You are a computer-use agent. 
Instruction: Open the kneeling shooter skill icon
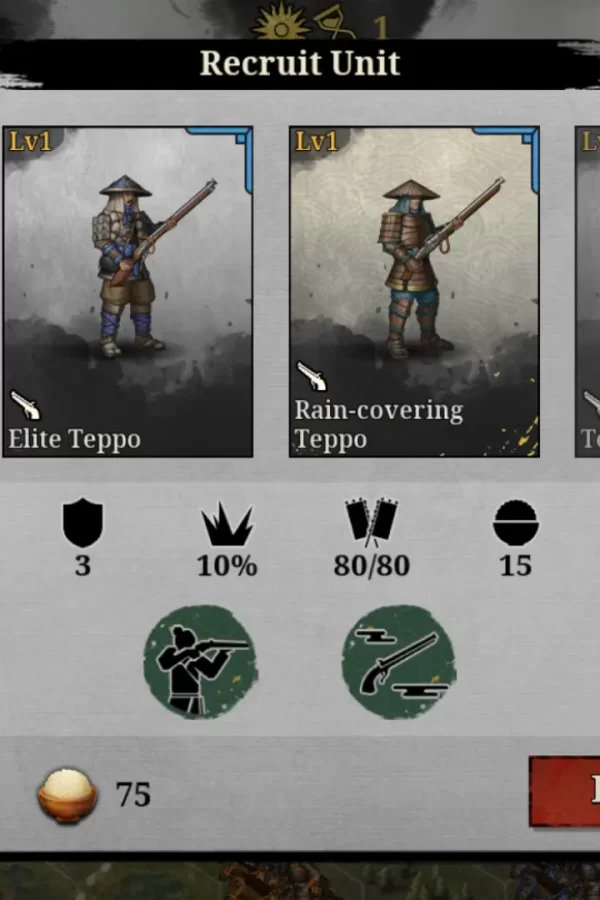[200, 662]
